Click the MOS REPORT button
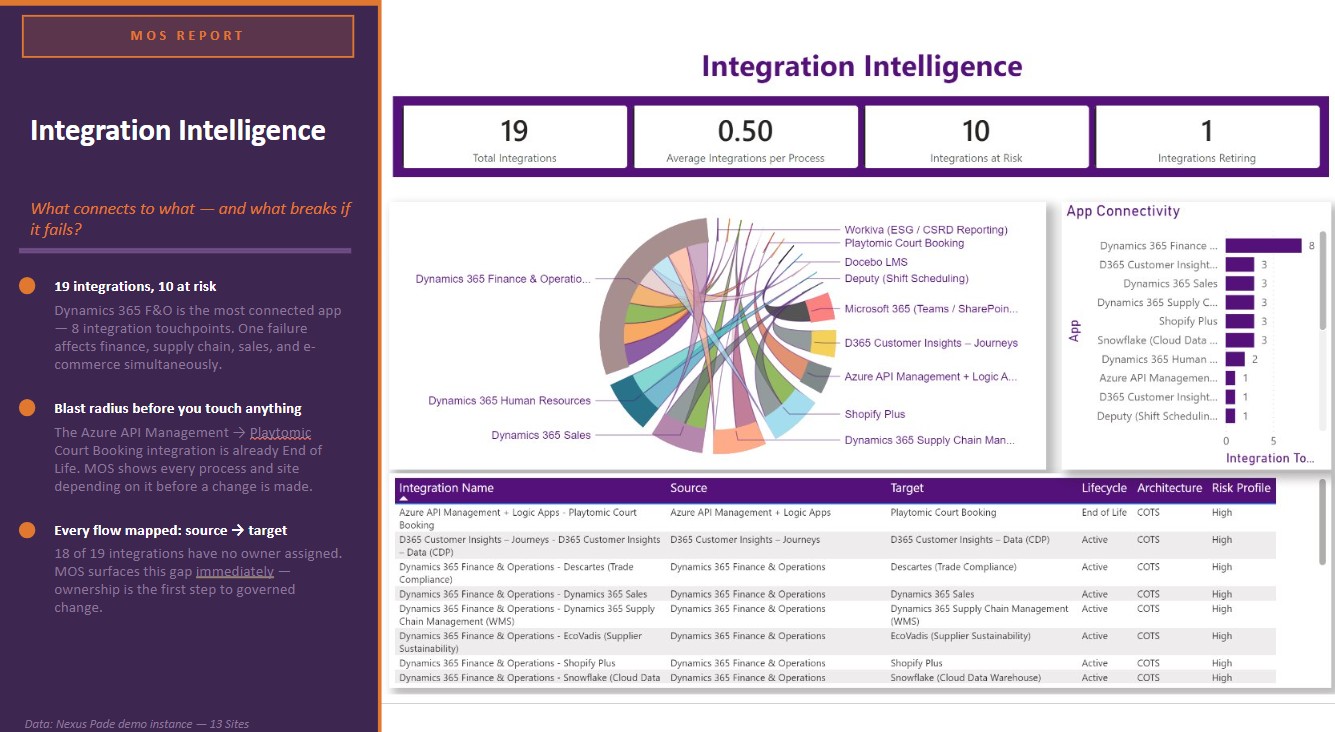Image resolution: width=1335 pixels, height=732 pixels. point(188,36)
